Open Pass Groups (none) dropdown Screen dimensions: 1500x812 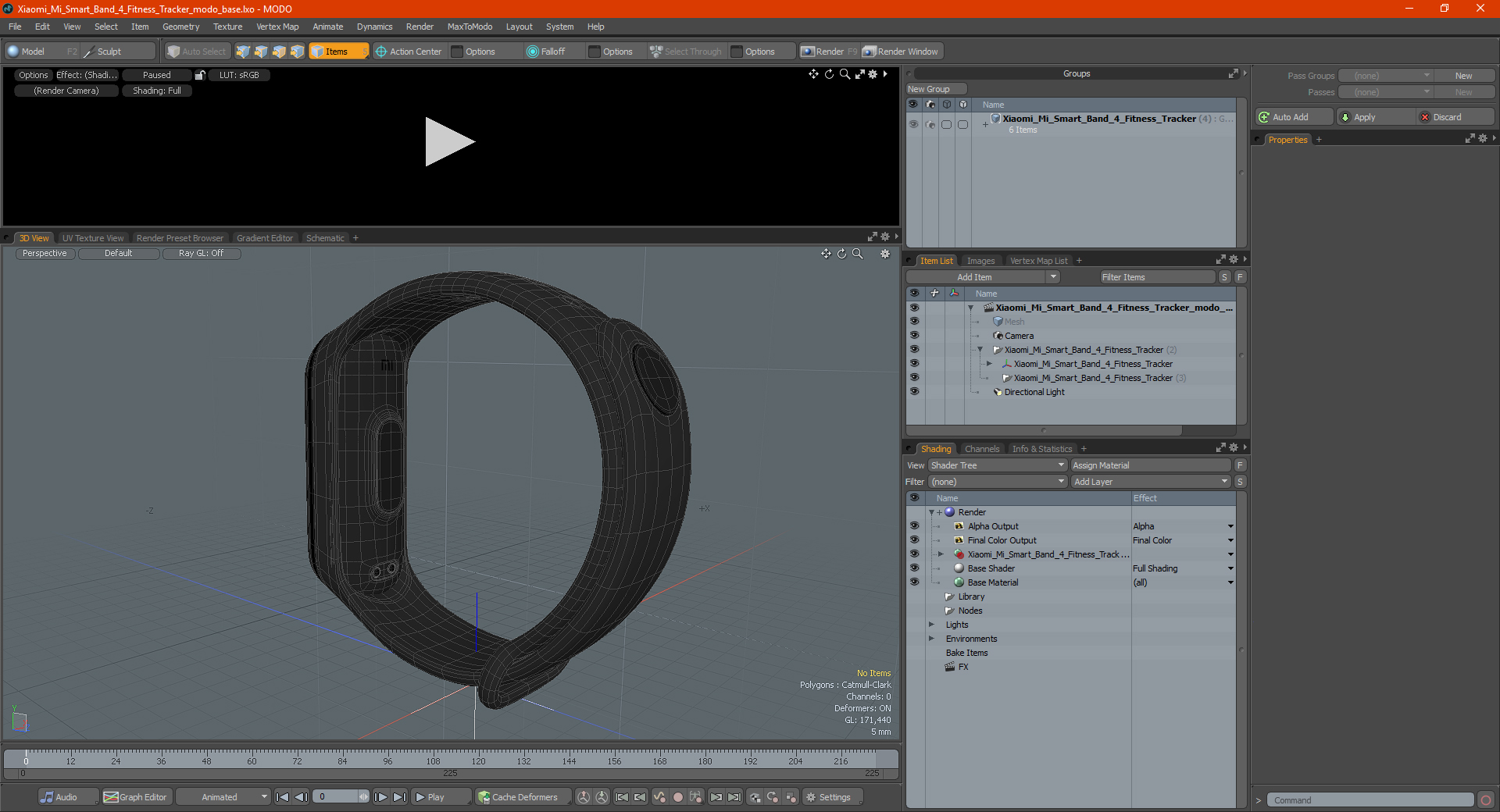[x=1385, y=76]
